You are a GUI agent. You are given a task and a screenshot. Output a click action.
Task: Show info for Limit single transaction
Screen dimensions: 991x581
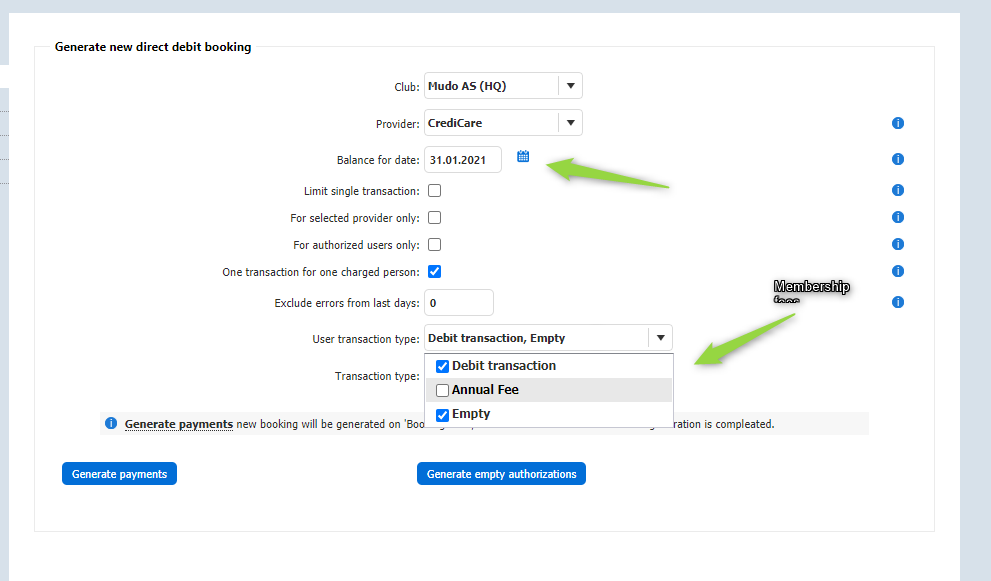pos(897,190)
